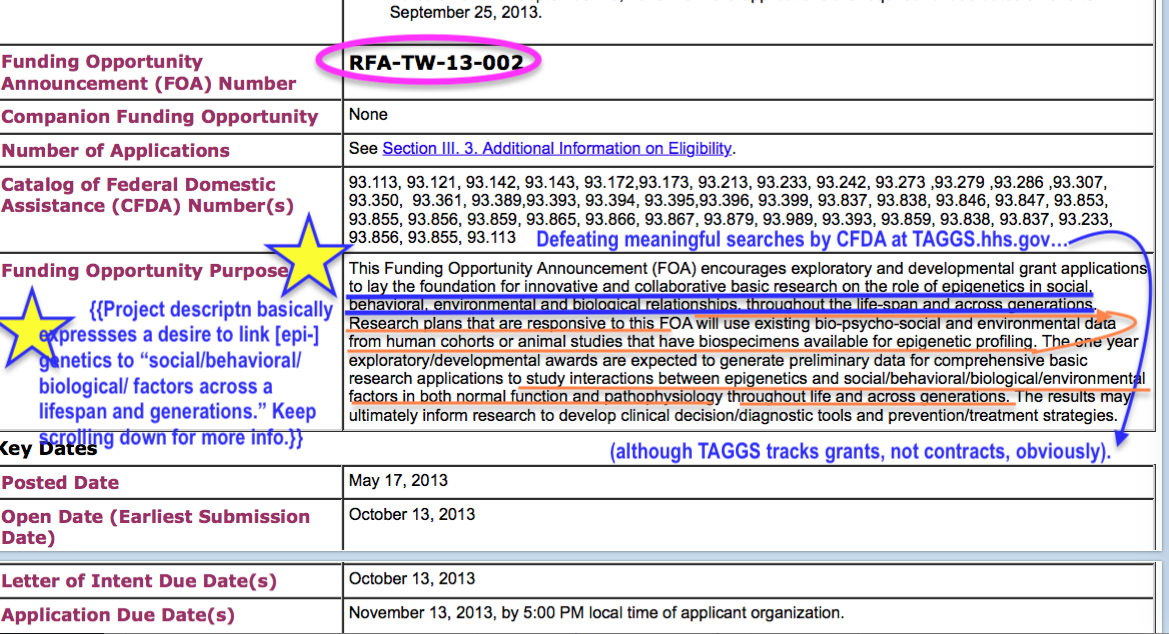Click the Letter of Intent Due Date(s) label
Screen dimensions: 1169x634
click(139, 581)
